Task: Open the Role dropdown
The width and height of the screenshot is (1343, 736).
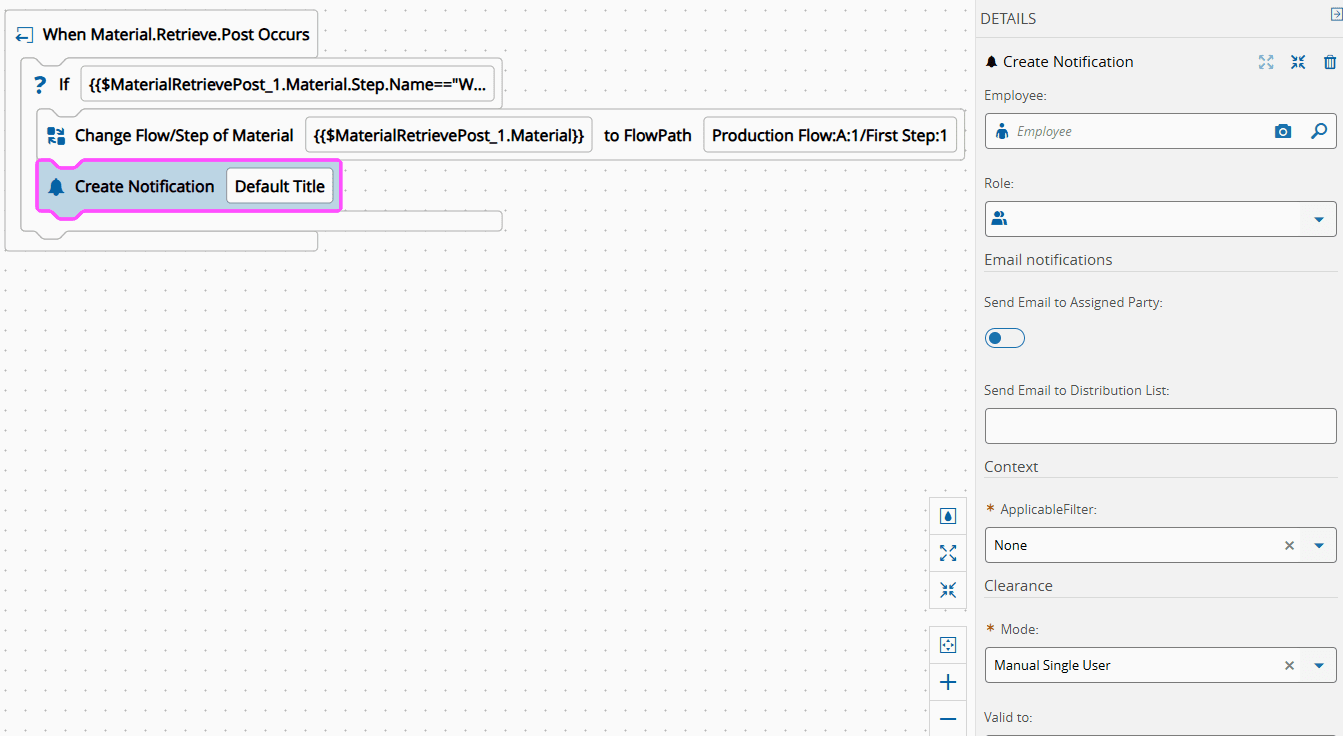Action: 1318,219
